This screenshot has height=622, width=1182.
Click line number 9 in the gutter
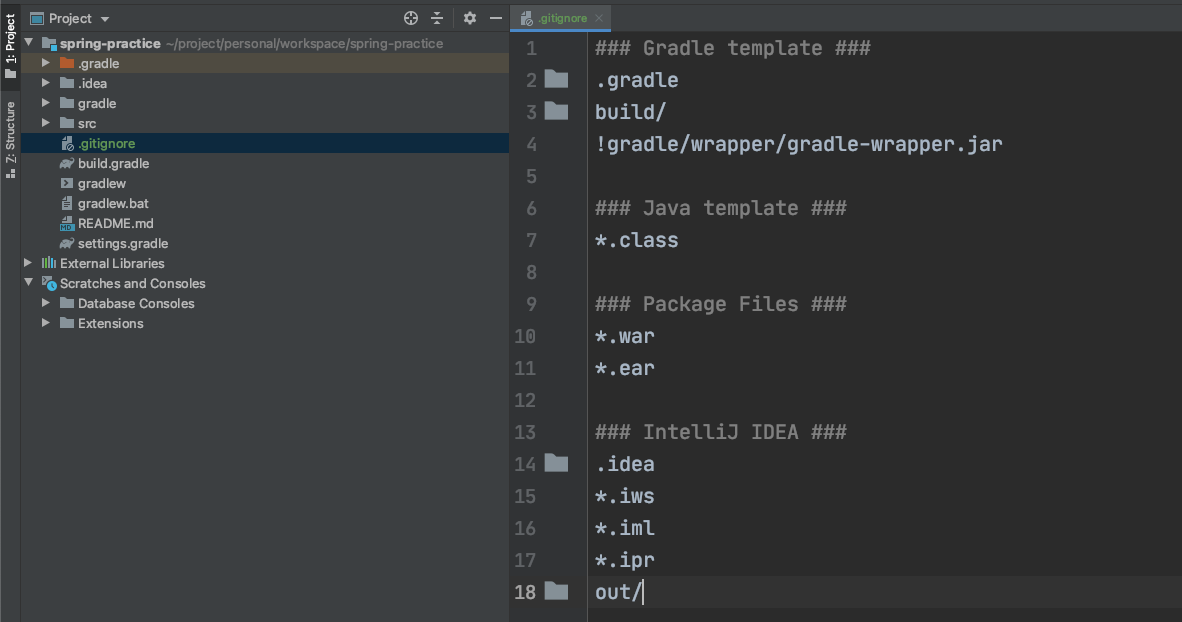pos(531,304)
